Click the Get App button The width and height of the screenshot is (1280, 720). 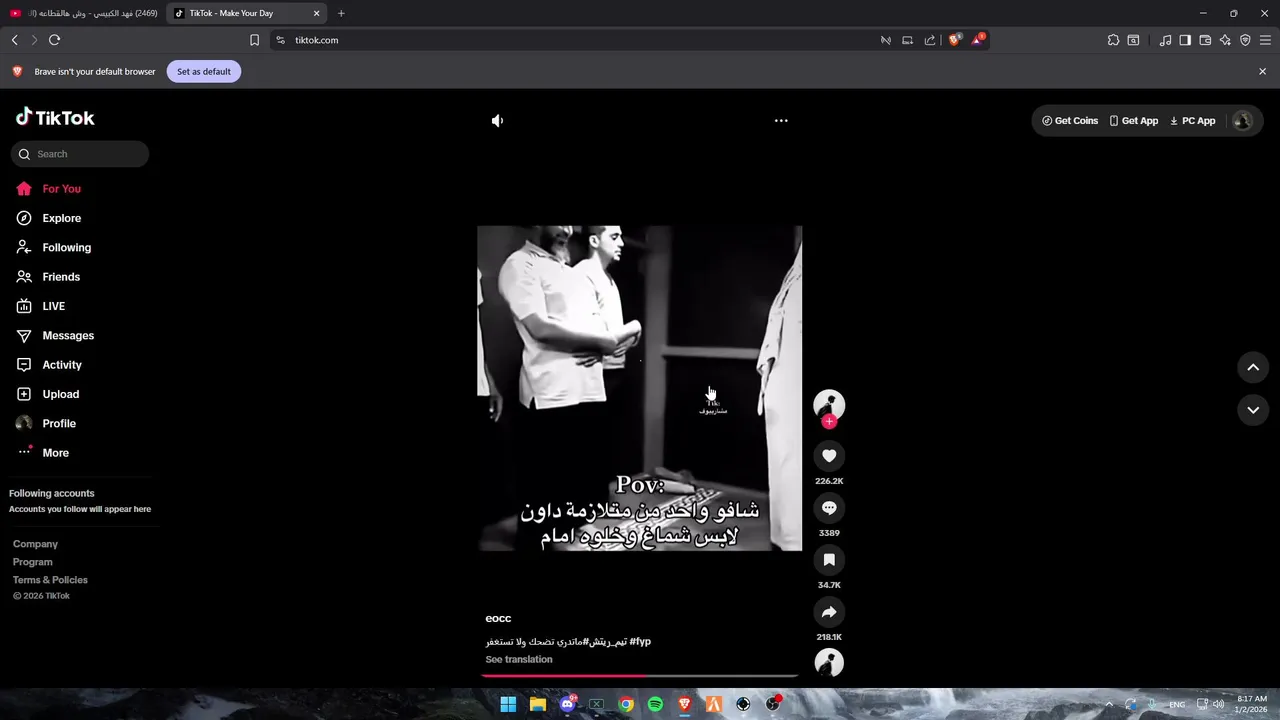point(1134,121)
